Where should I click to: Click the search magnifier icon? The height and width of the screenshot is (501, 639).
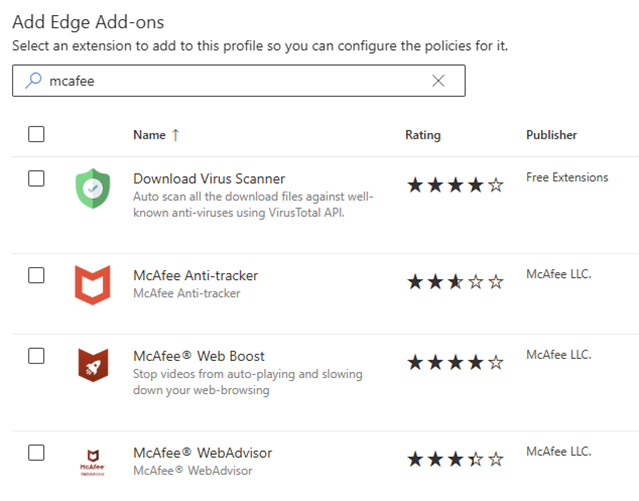33,81
